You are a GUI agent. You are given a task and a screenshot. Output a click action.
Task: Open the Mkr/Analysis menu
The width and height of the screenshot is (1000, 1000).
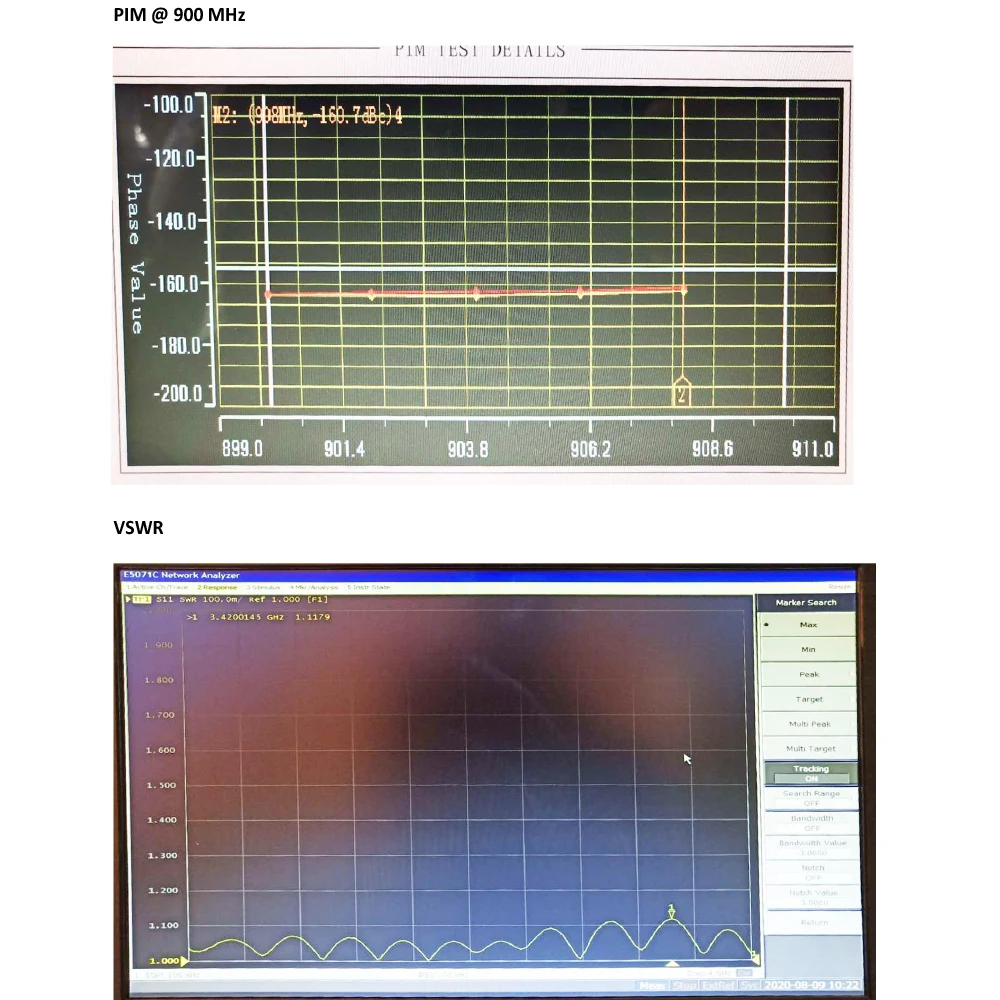pyautogui.click(x=313, y=587)
